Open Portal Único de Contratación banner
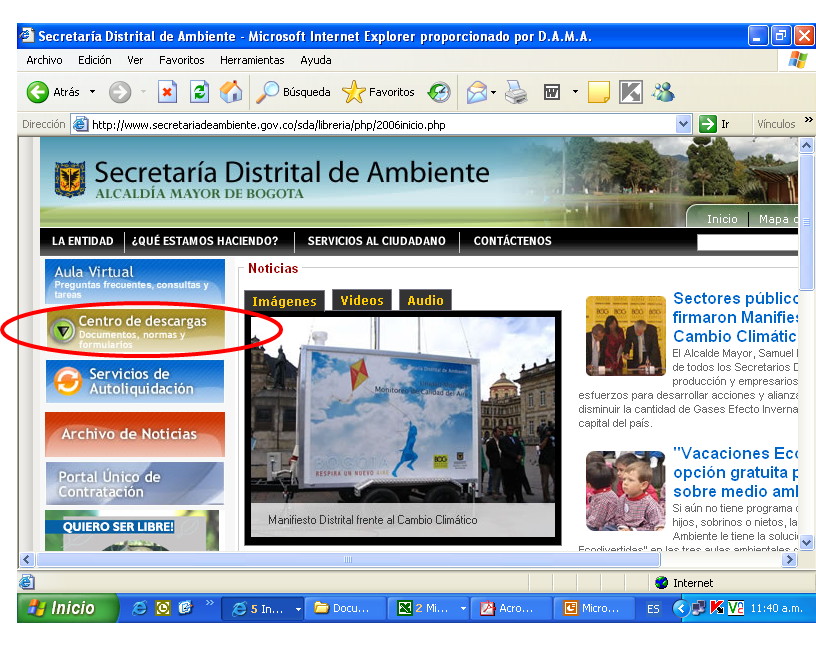816x652 pixels. 135,483
